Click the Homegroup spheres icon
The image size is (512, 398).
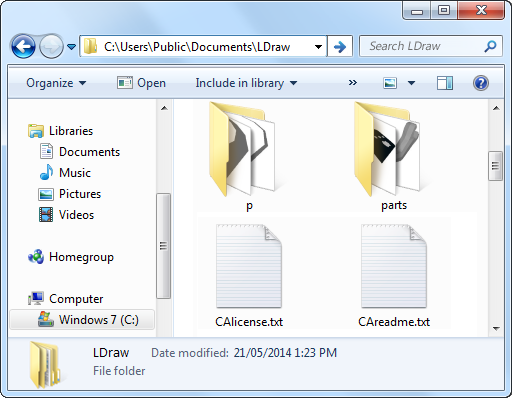(36, 257)
